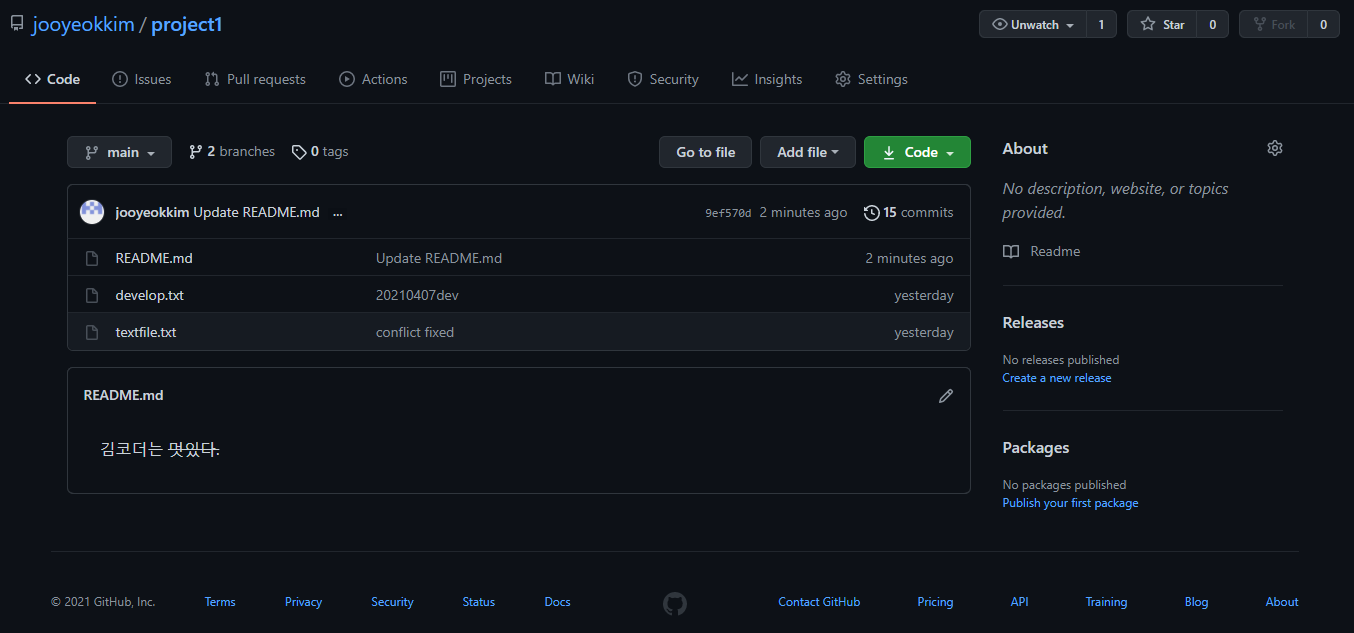Image resolution: width=1354 pixels, height=633 pixels.
Task: Click the Unwatch dropdown button
Action: click(x=1033, y=25)
